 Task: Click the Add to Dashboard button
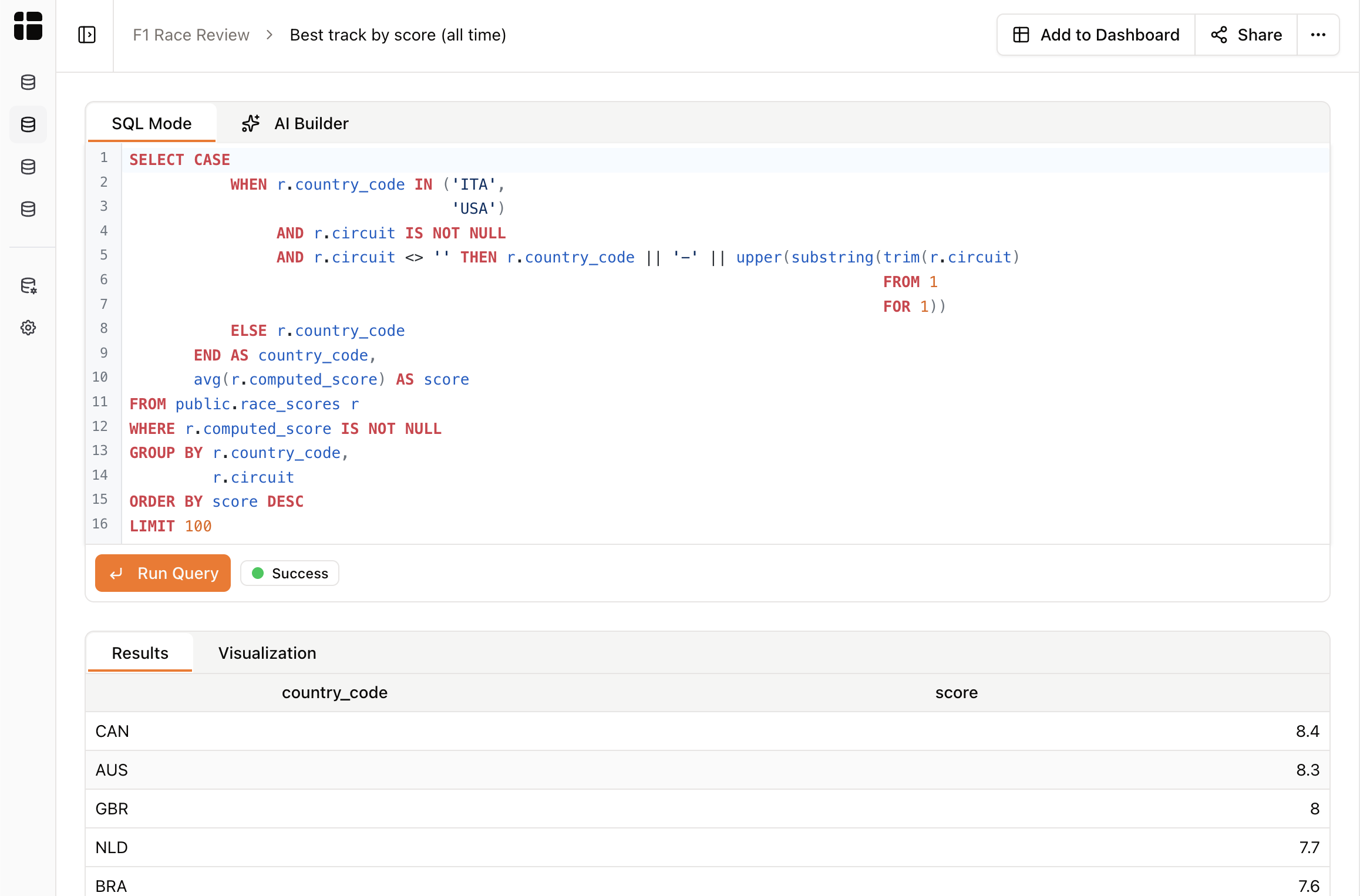[1096, 35]
